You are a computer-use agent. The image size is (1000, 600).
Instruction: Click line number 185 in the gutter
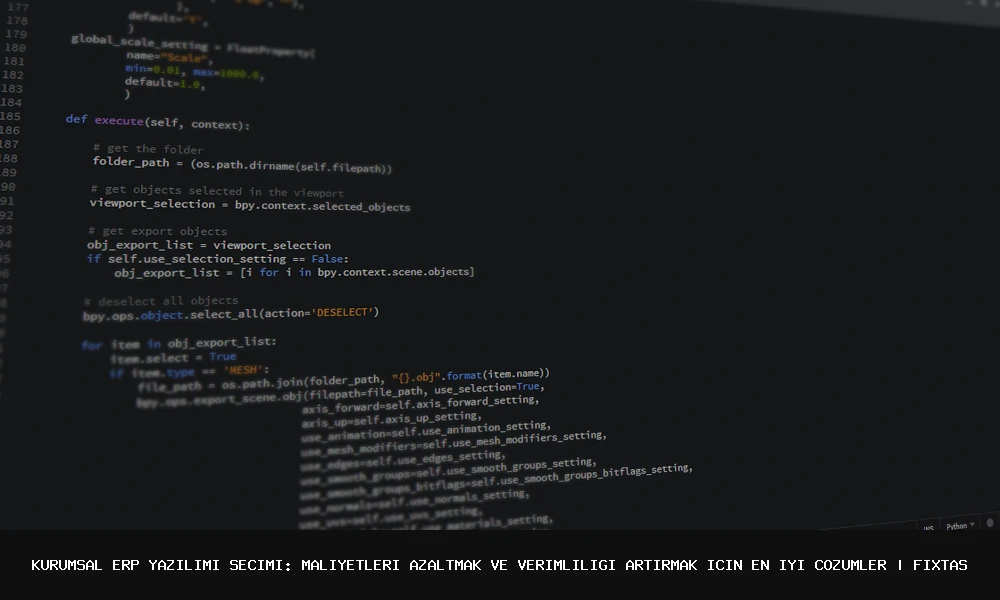tap(11, 116)
